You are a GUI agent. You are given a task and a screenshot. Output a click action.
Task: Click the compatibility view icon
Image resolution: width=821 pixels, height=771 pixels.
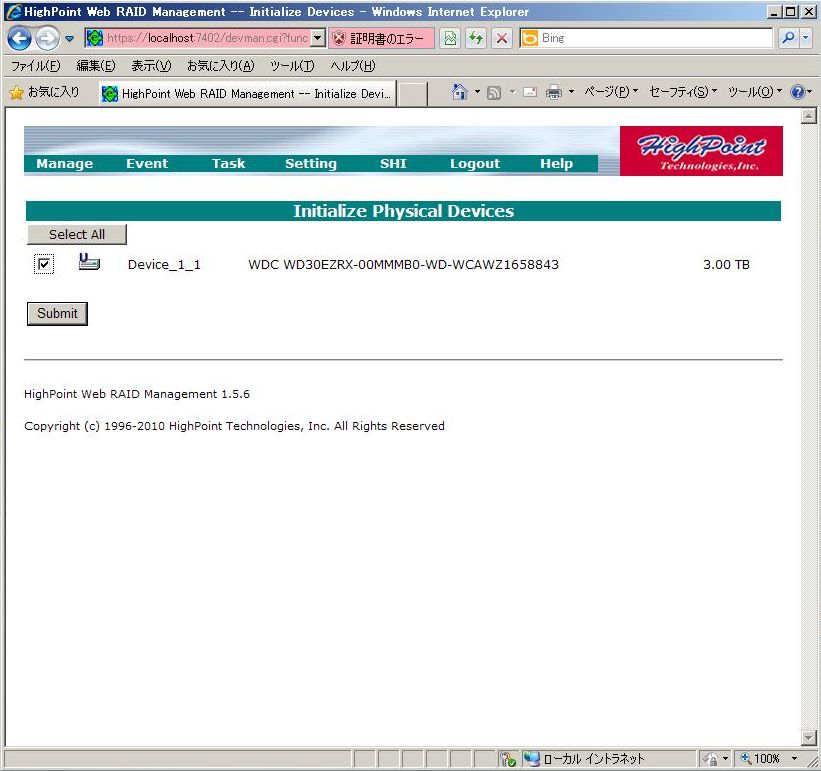tap(450, 38)
